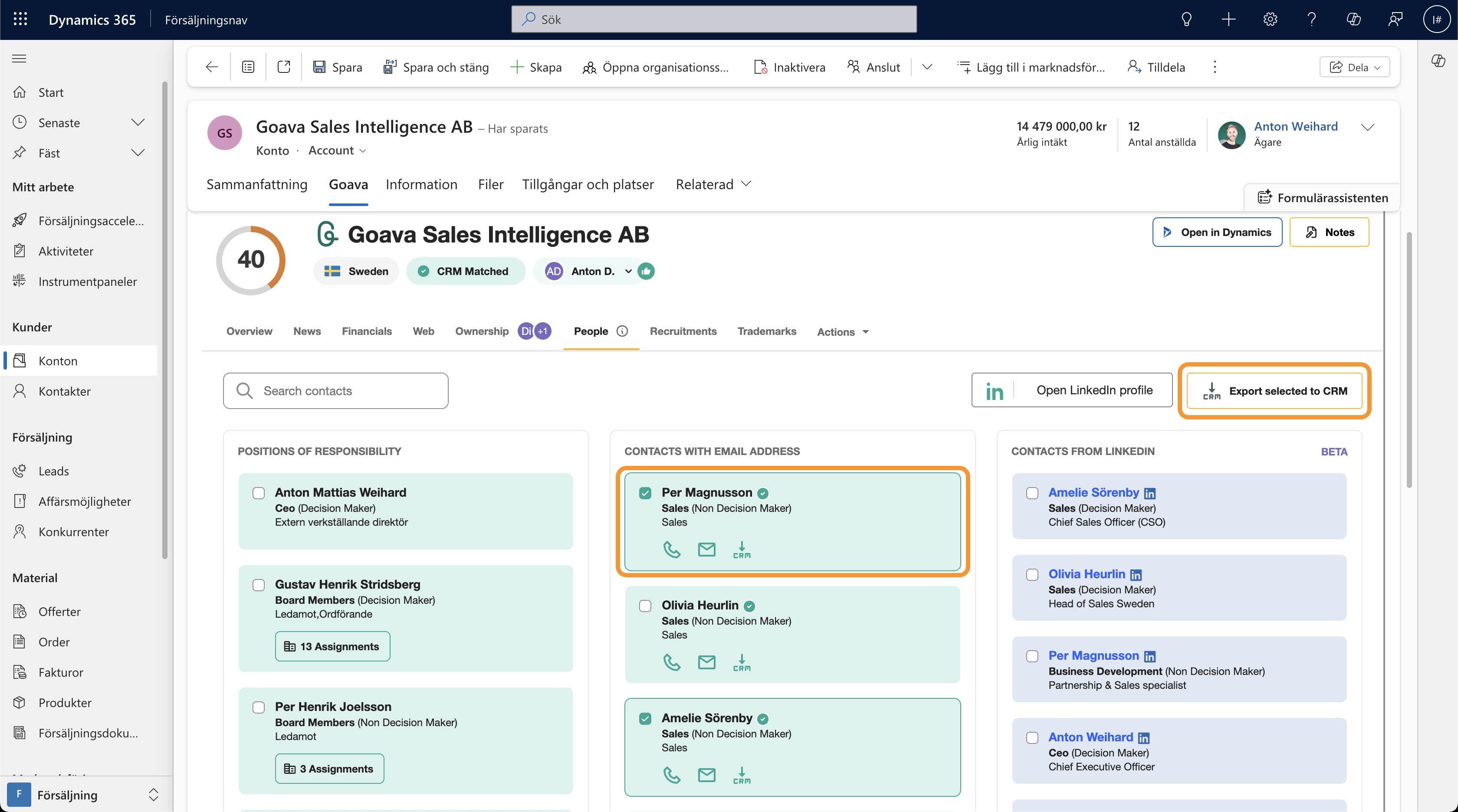Viewport: 1458px width, 812px height.
Task: Check the Per Henrik Joelsson checkbox
Action: click(x=259, y=707)
